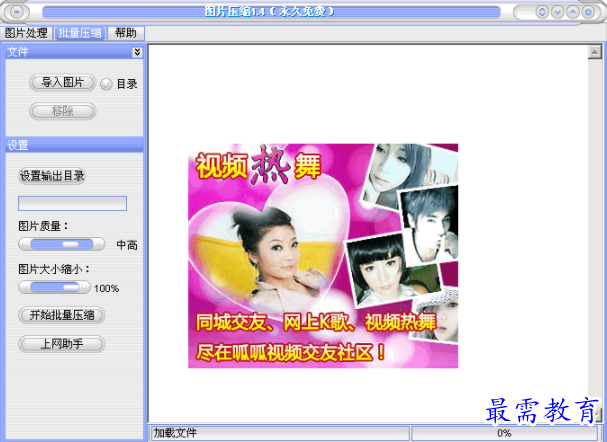Click the scrollbar up arrow in preview
Image resolution: width=607 pixels, height=442 pixels.
pos(594,52)
